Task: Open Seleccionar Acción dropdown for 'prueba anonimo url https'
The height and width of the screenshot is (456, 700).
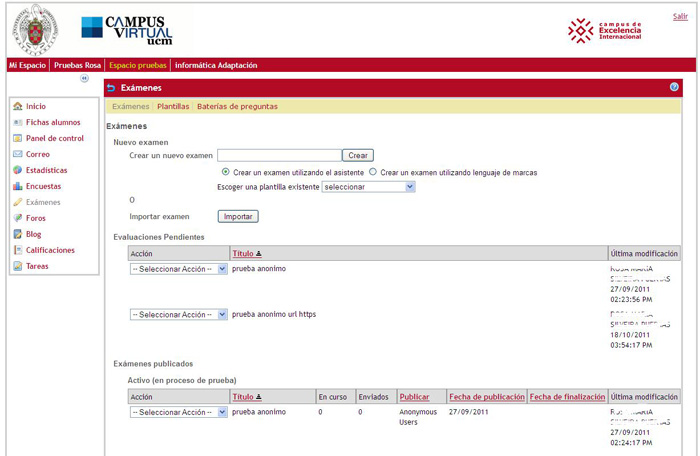Action: pyautogui.click(x=179, y=315)
